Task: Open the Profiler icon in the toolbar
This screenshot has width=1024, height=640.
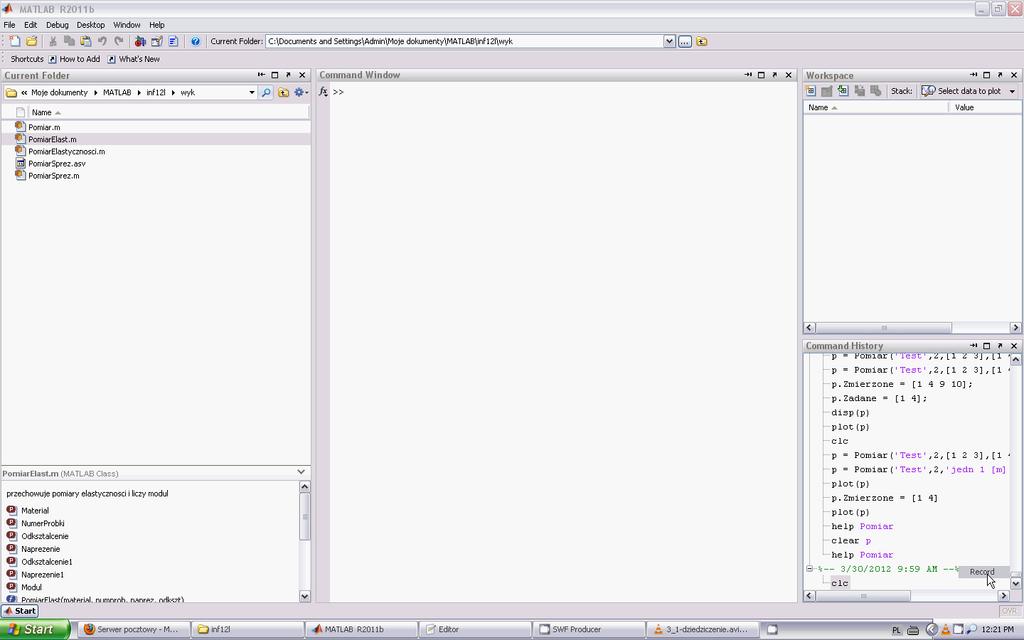Action: click(173, 41)
